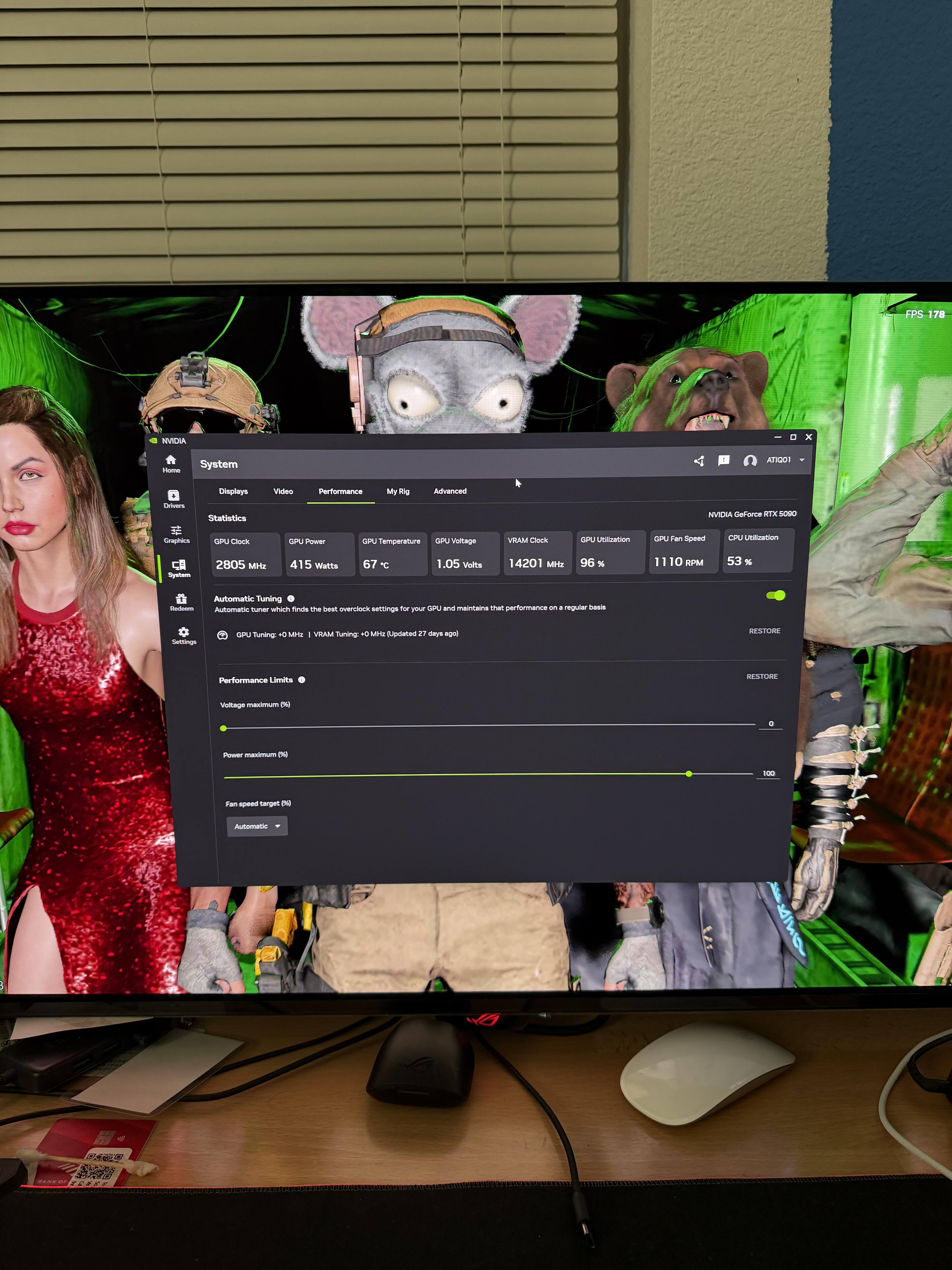Click the feedback message icon
Image resolution: width=952 pixels, height=1270 pixels.
pyautogui.click(x=724, y=460)
